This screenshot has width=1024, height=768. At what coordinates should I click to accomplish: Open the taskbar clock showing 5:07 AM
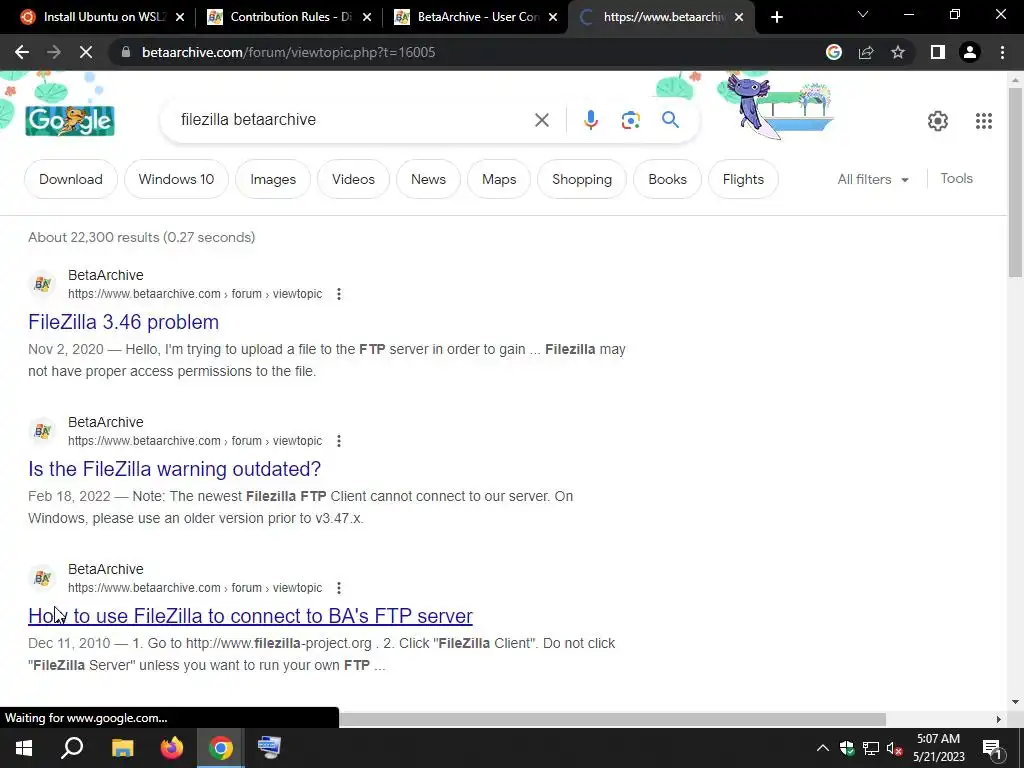point(938,748)
